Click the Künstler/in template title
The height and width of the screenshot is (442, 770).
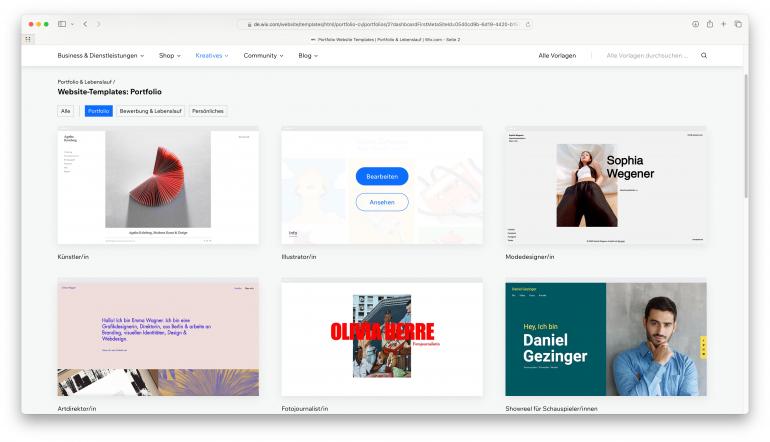73,257
